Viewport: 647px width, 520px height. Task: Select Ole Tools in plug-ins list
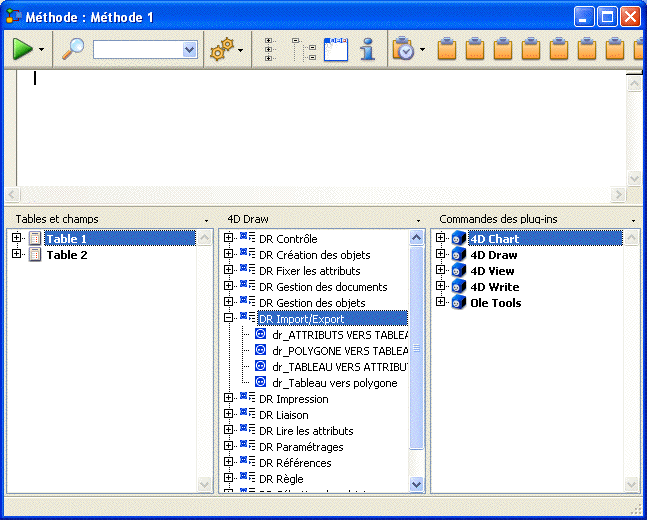[496, 303]
